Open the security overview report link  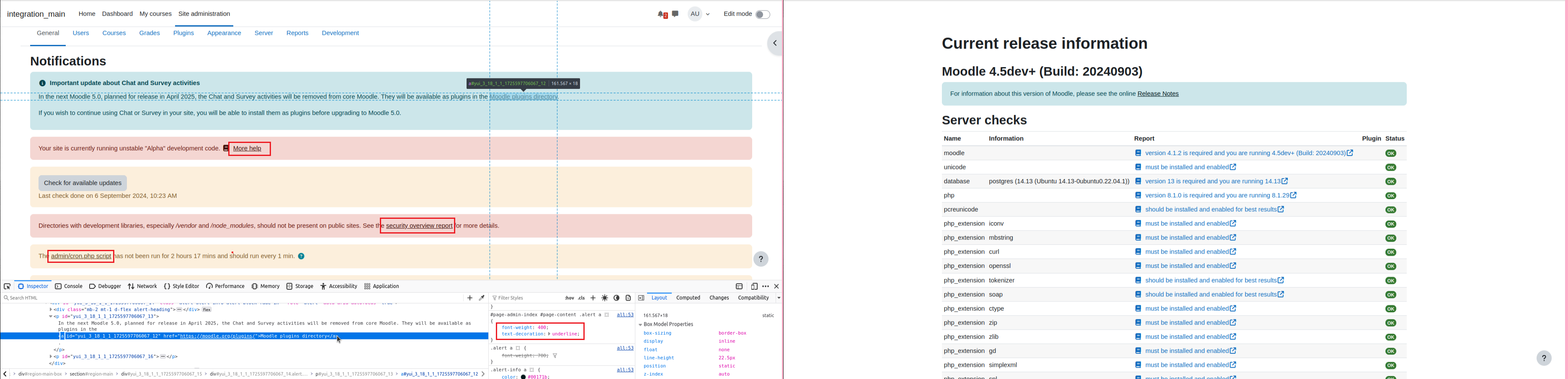tap(419, 226)
